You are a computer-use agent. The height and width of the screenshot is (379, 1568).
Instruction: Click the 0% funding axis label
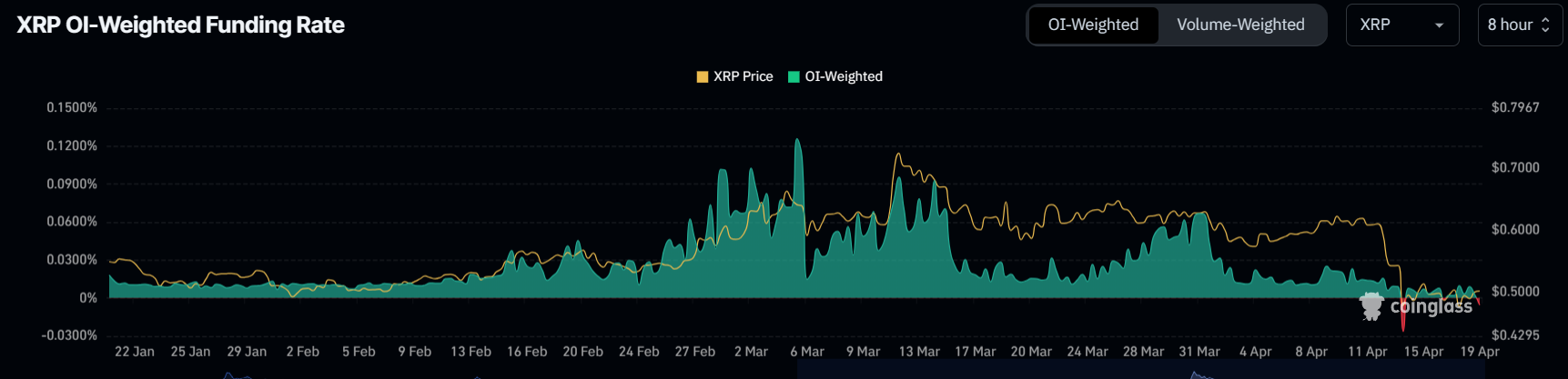point(87,297)
